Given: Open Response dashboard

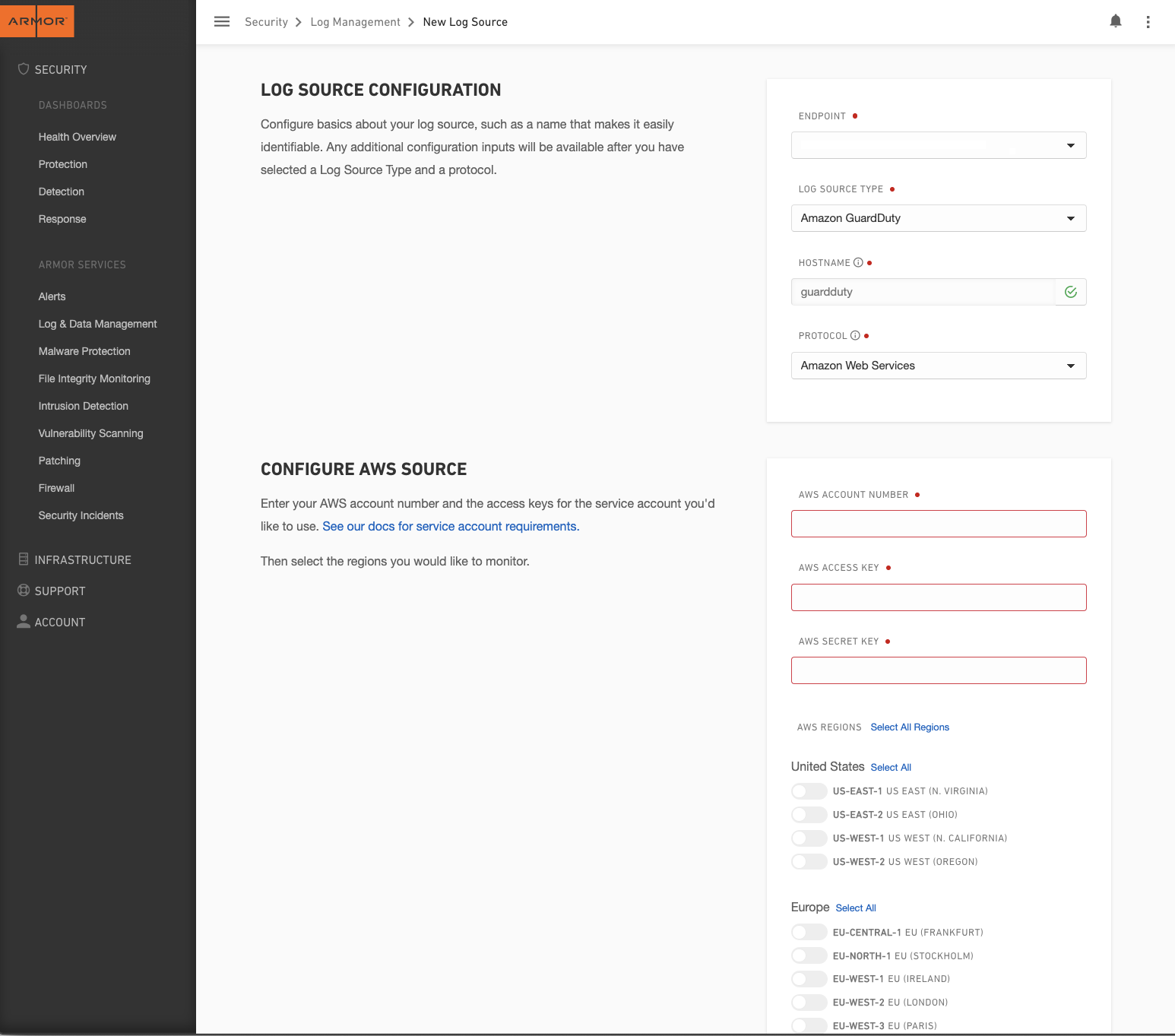Looking at the screenshot, I should click(62, 219).
